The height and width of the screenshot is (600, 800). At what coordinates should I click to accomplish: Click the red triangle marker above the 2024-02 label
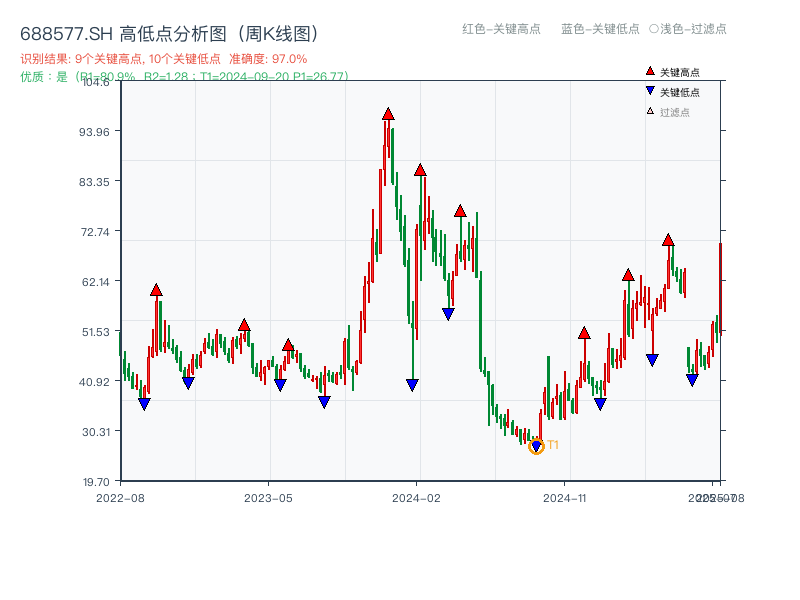420,170
